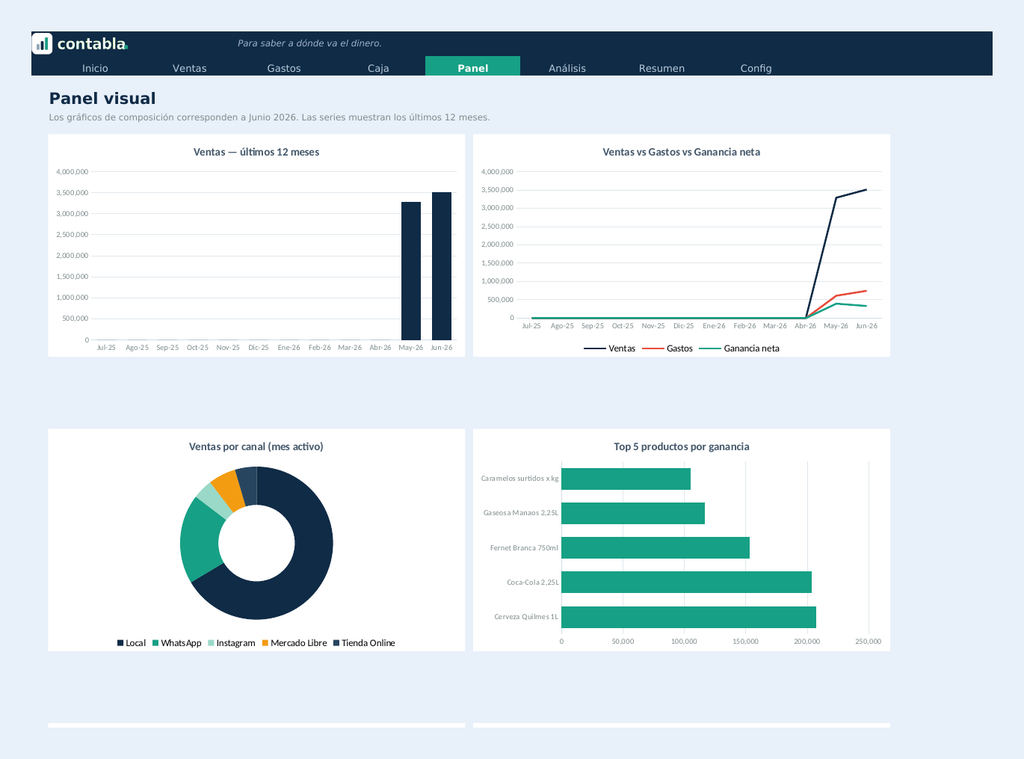Viewport: 1024px width, 759px height.
Task: Click the Mercado Libre legend swatch
Action: click(x=265, y=643)
